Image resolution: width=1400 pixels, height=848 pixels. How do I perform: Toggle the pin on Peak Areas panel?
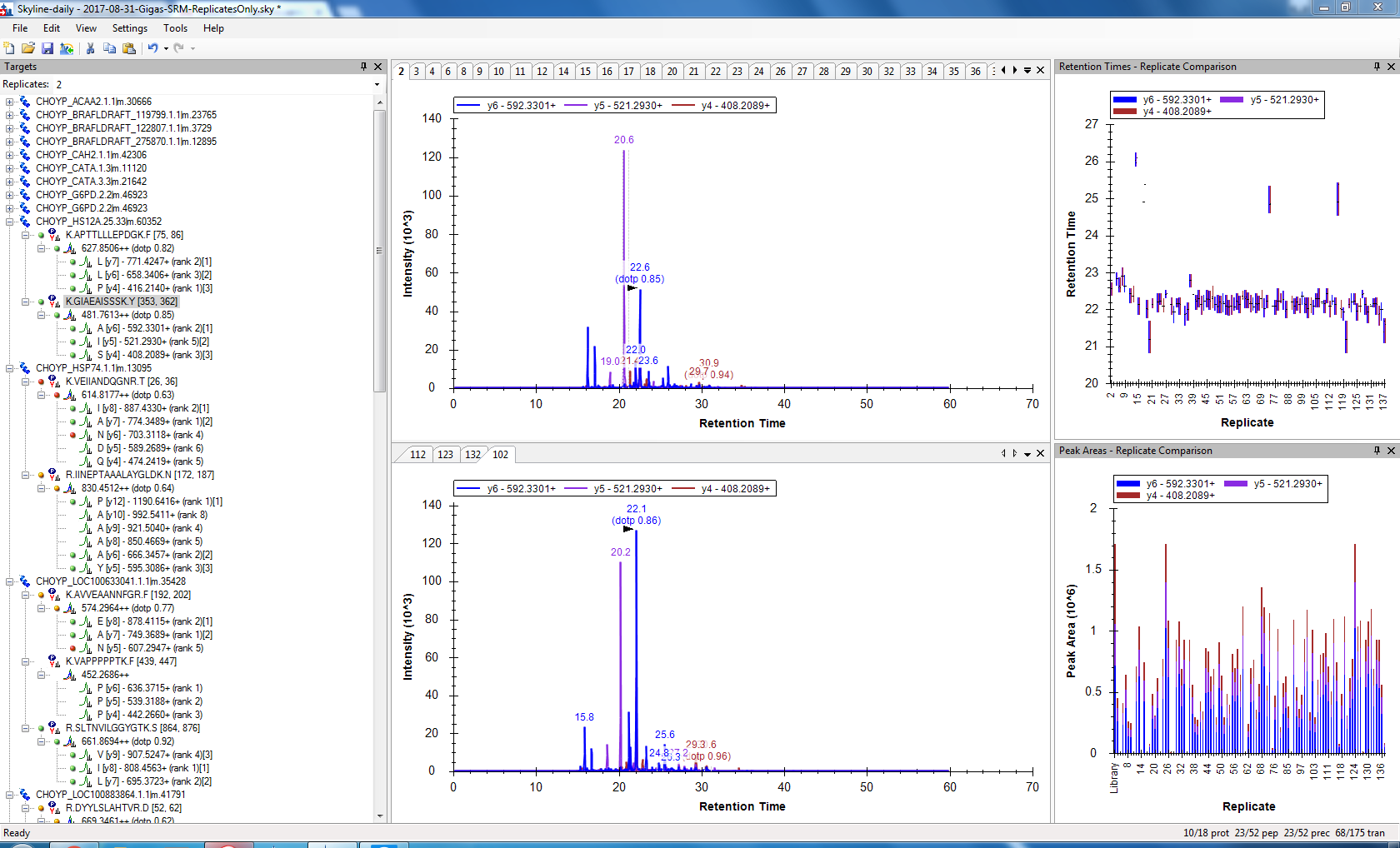pyautogui.click(x=1377, y=451)
